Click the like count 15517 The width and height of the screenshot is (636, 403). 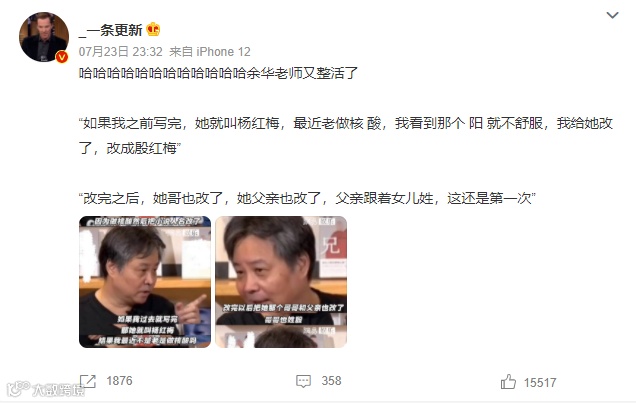click(x=540, y=383)
